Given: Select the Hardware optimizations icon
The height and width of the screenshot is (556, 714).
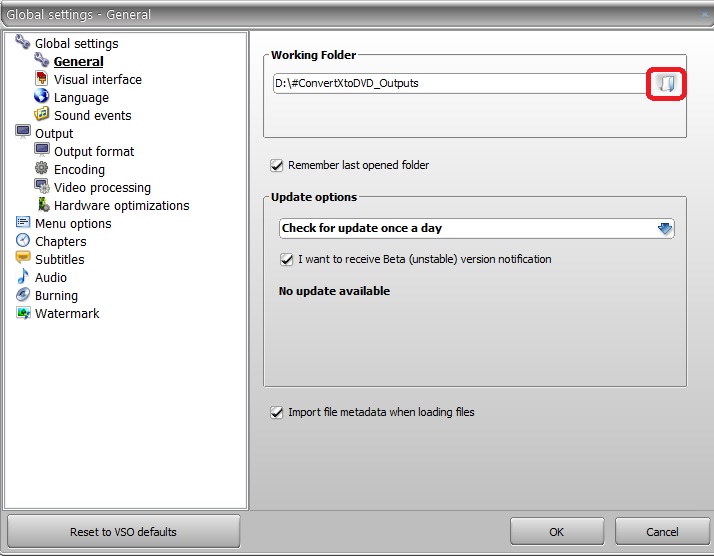Looking at the screenshot, I should point(43,204).
